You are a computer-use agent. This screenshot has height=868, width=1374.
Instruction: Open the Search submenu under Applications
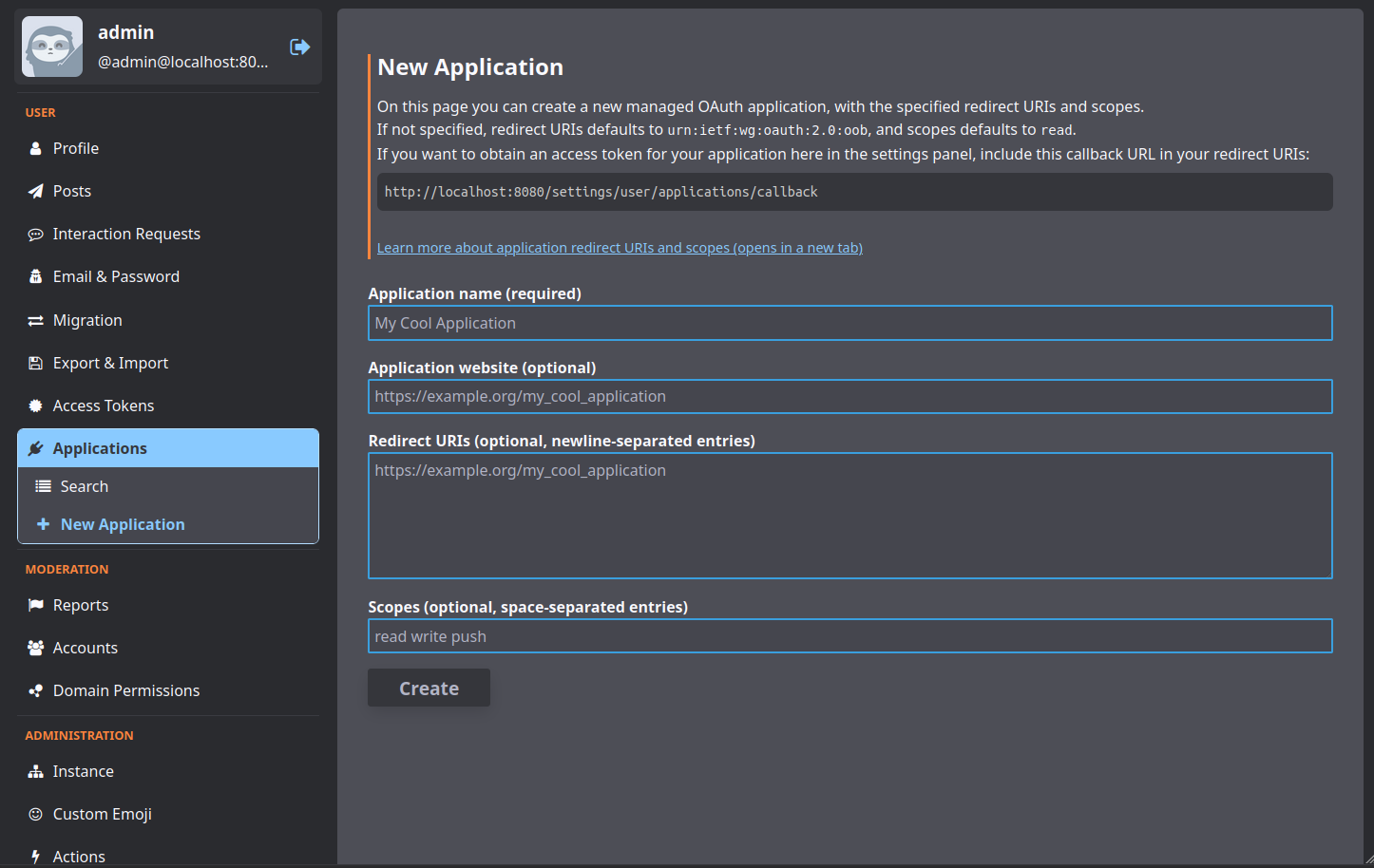click(85, 486)
